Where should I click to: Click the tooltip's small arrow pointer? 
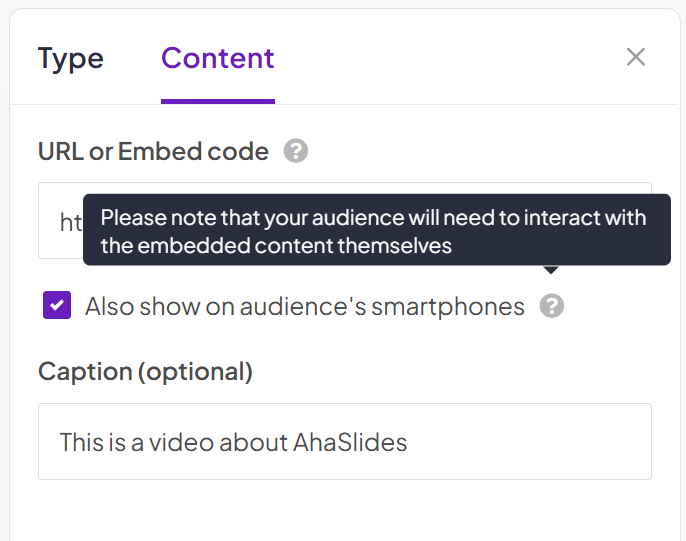[x=551, y=269]
